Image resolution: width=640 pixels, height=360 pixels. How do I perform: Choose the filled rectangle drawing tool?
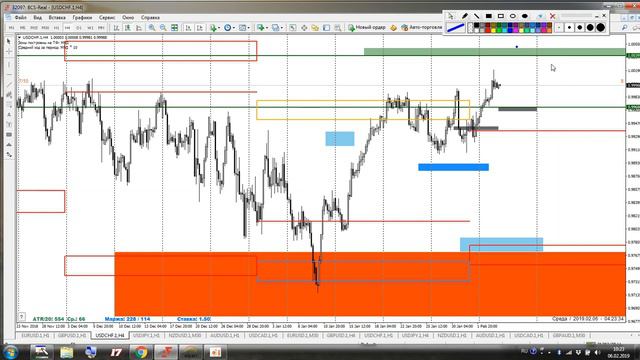click(x=489, y=16)
